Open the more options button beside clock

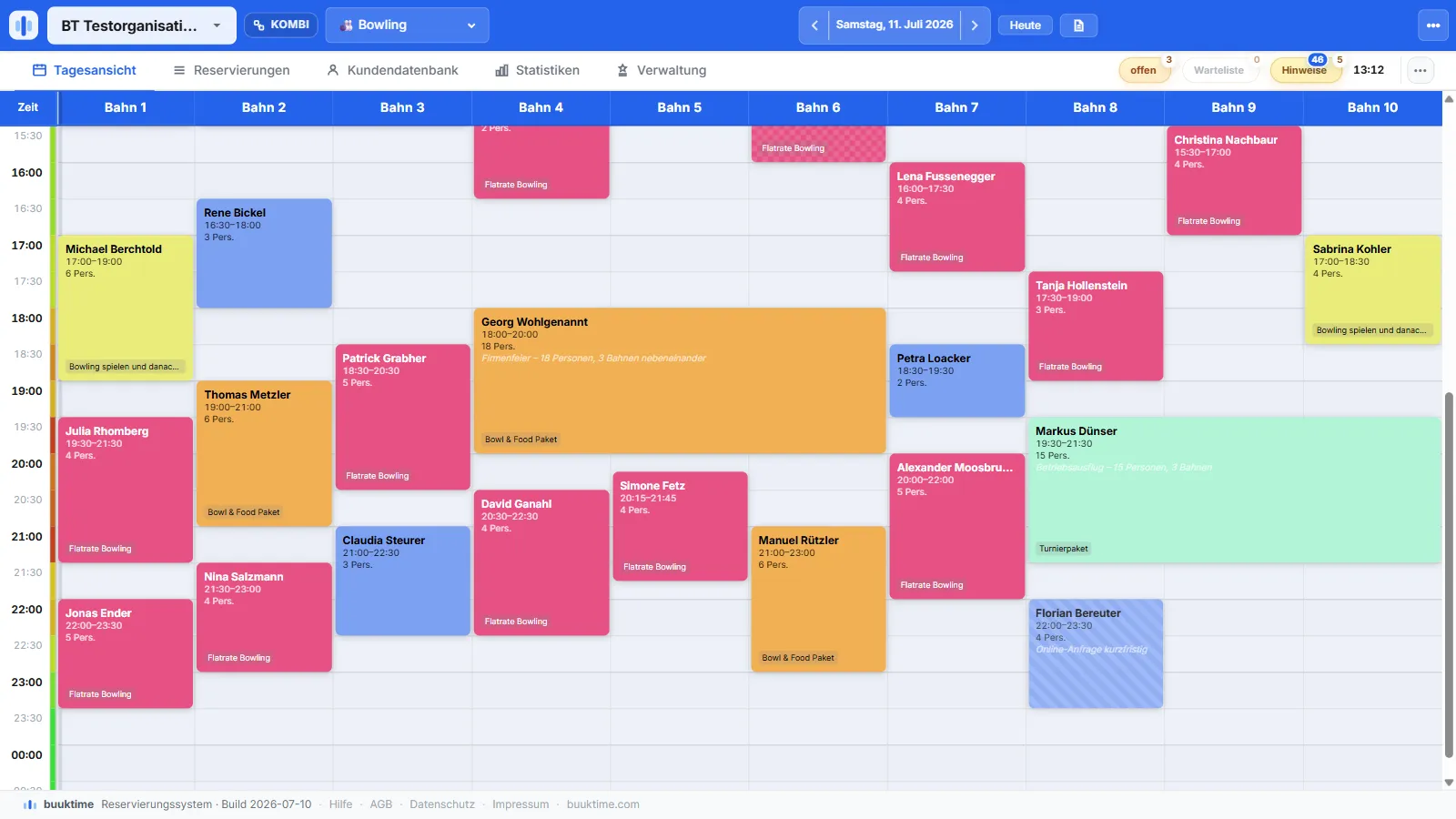1421,70
